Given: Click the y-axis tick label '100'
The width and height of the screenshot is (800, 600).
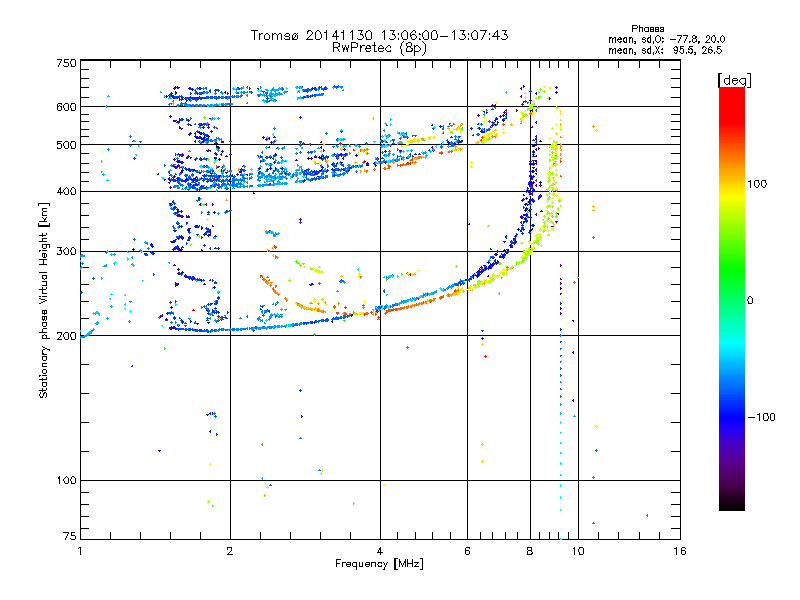Looking at the screenshot, I should click(66, 481).
